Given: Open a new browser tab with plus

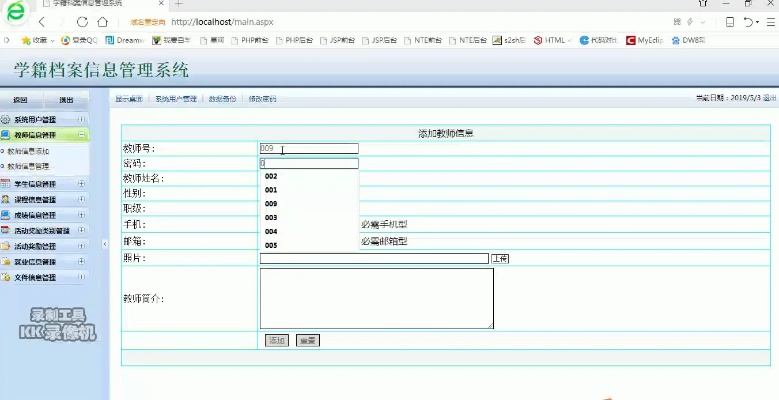Looking at the screenshot, I should [x=178, y=4].
